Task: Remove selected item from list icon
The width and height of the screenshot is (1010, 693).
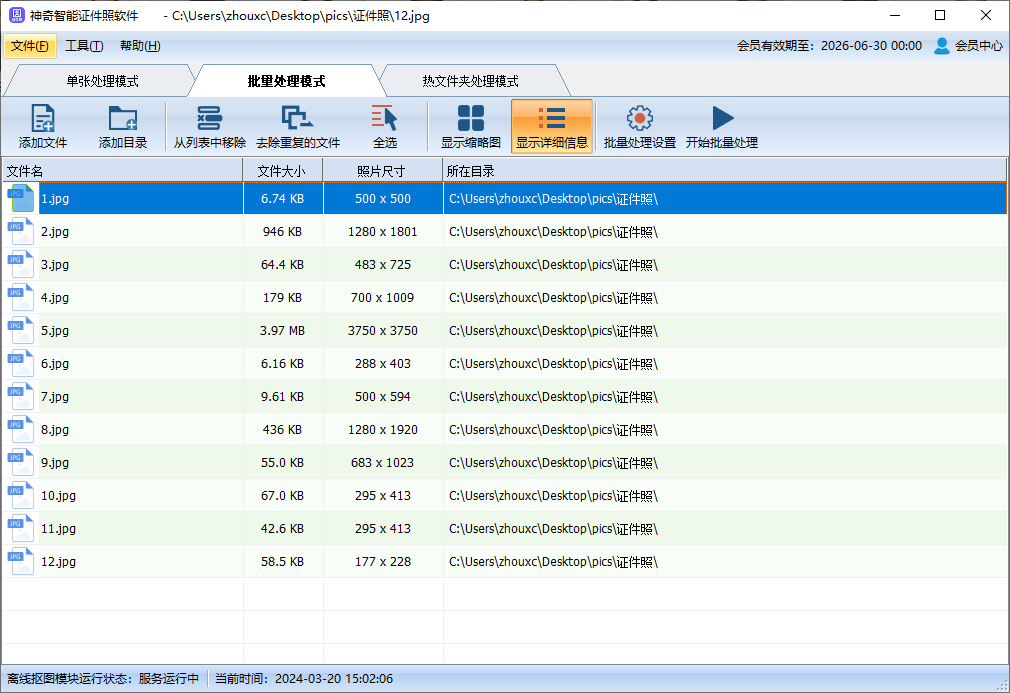Action: coord(209,119)
